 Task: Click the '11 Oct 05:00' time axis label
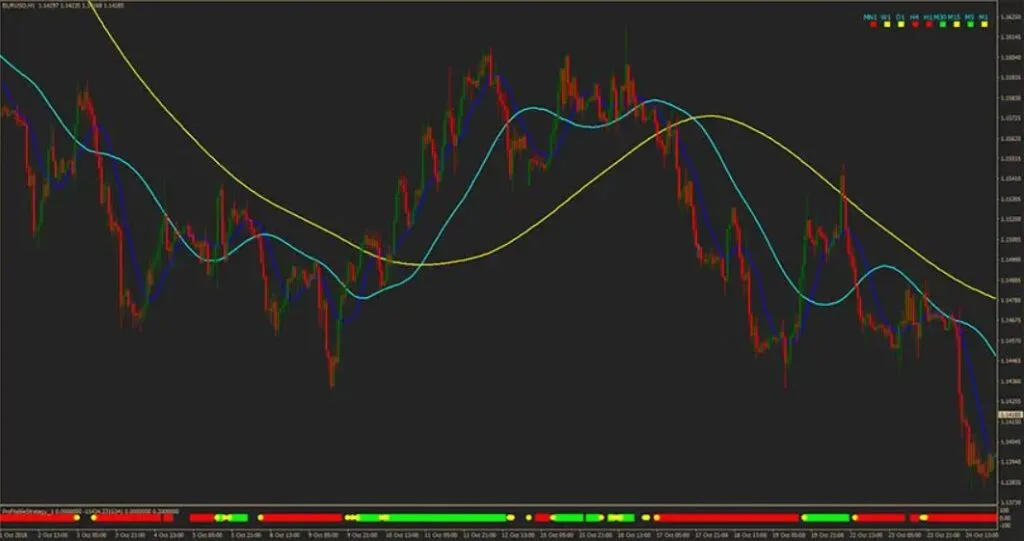pos(439,535)
